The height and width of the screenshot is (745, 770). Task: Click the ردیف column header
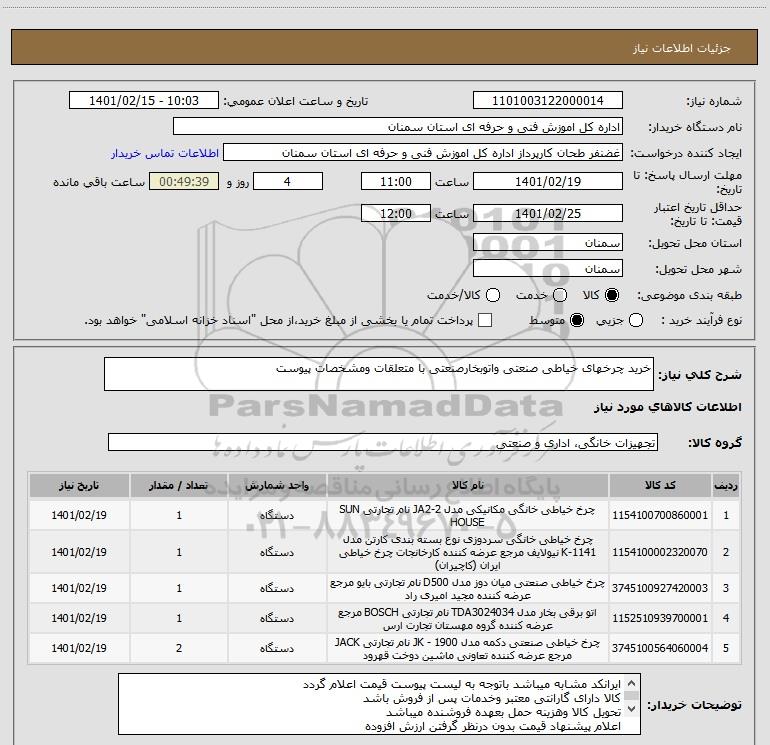725,485
